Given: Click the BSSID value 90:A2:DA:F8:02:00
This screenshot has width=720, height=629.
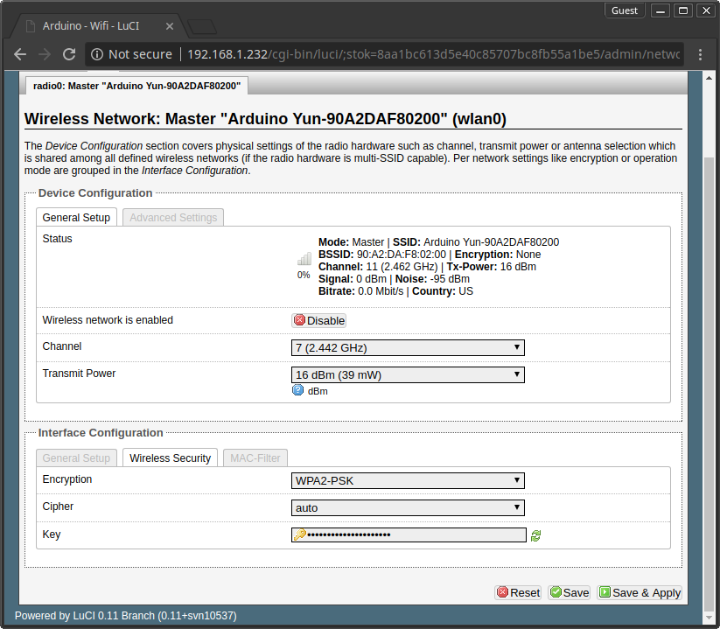Looking at the screenshot, I should pos(401,254).
